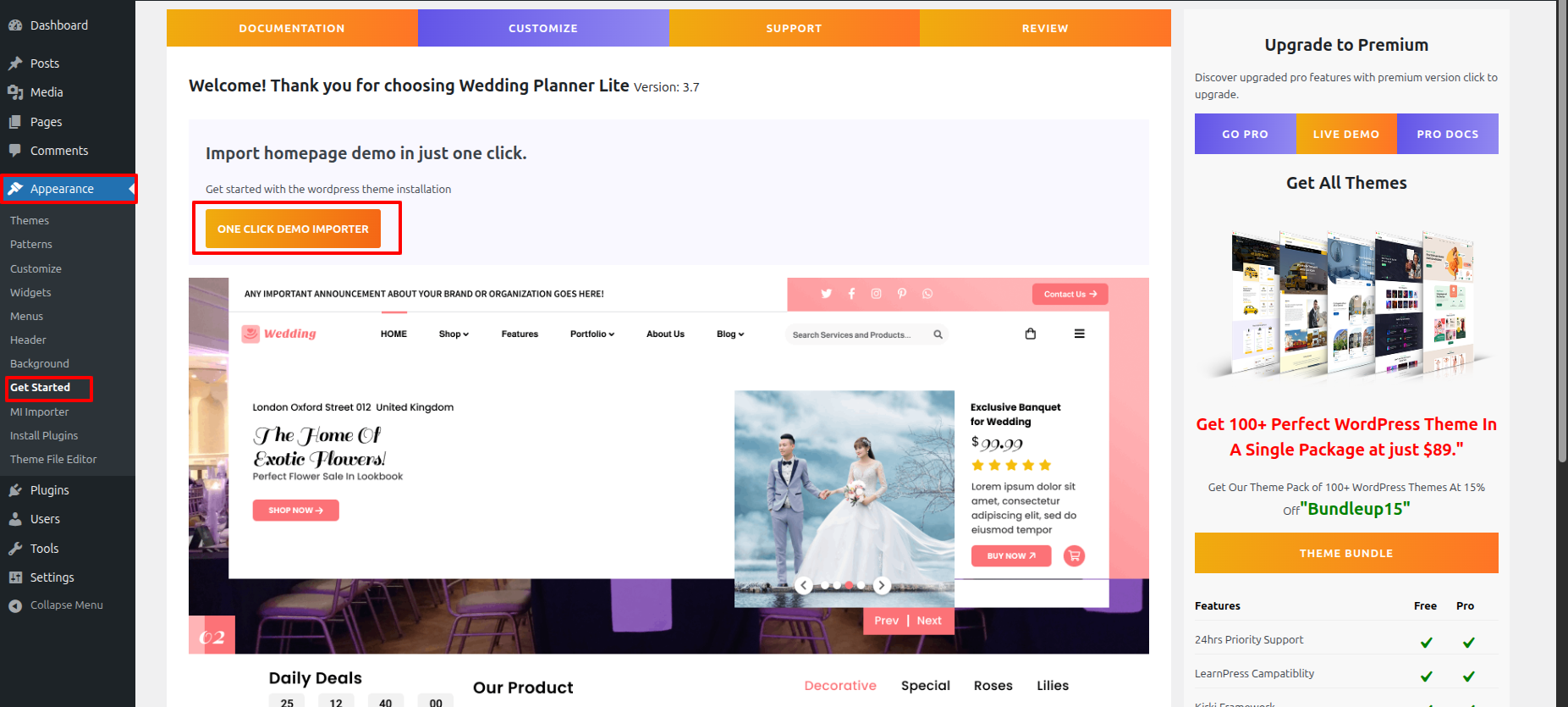1568x707 pixels.
Task: Click the search magnifier icon
Action: tap(938, 334)
